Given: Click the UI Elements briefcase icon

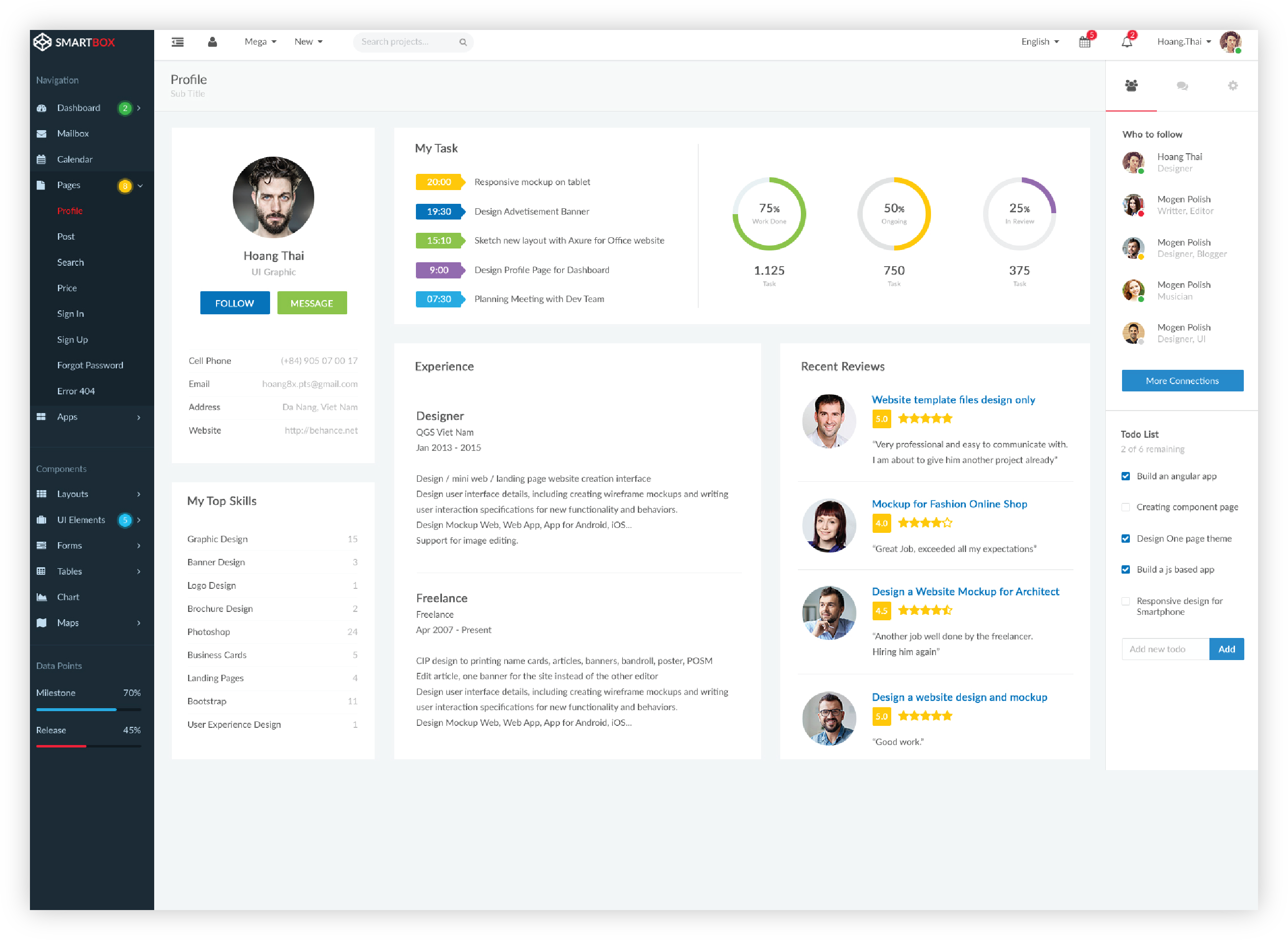Looking at the screenshot, I should [42, 520].
